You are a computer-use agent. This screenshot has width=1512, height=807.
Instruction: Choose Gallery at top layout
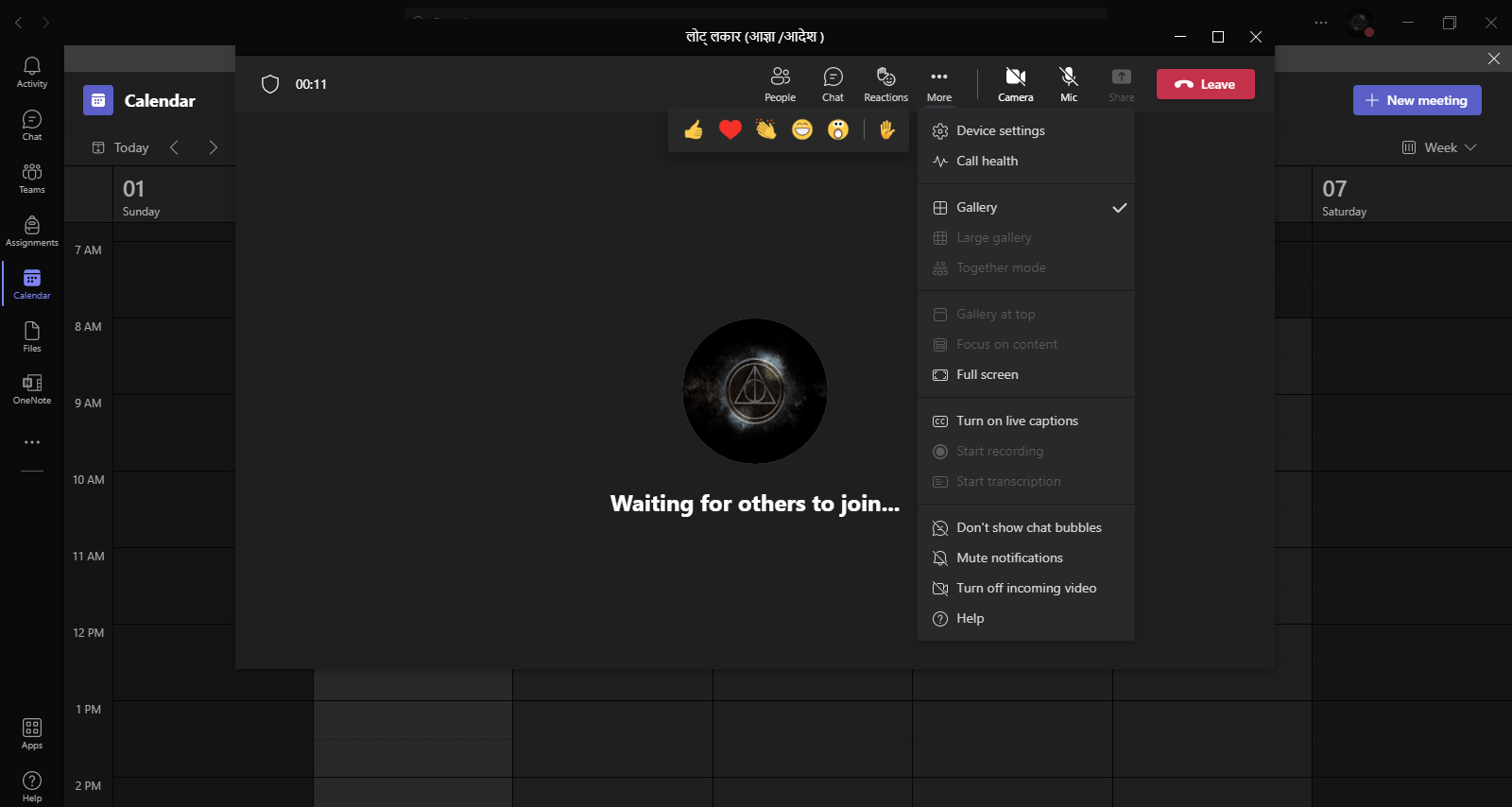(1026, 314)
